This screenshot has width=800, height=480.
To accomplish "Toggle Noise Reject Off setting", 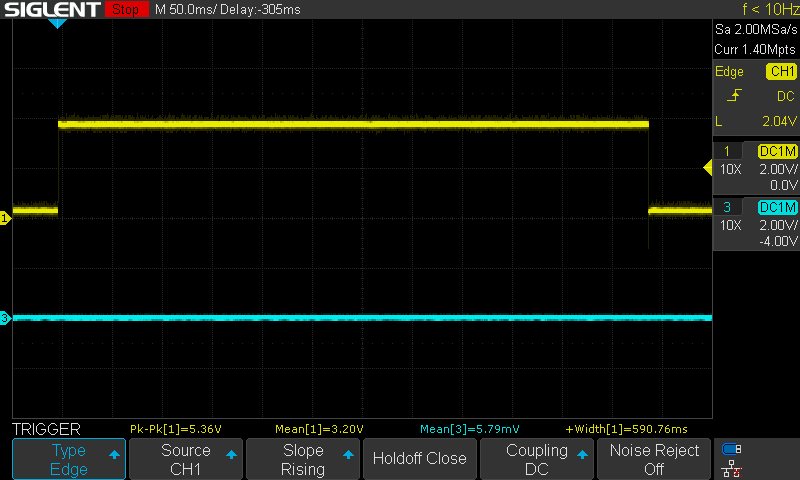I will [x=653, y=459].
